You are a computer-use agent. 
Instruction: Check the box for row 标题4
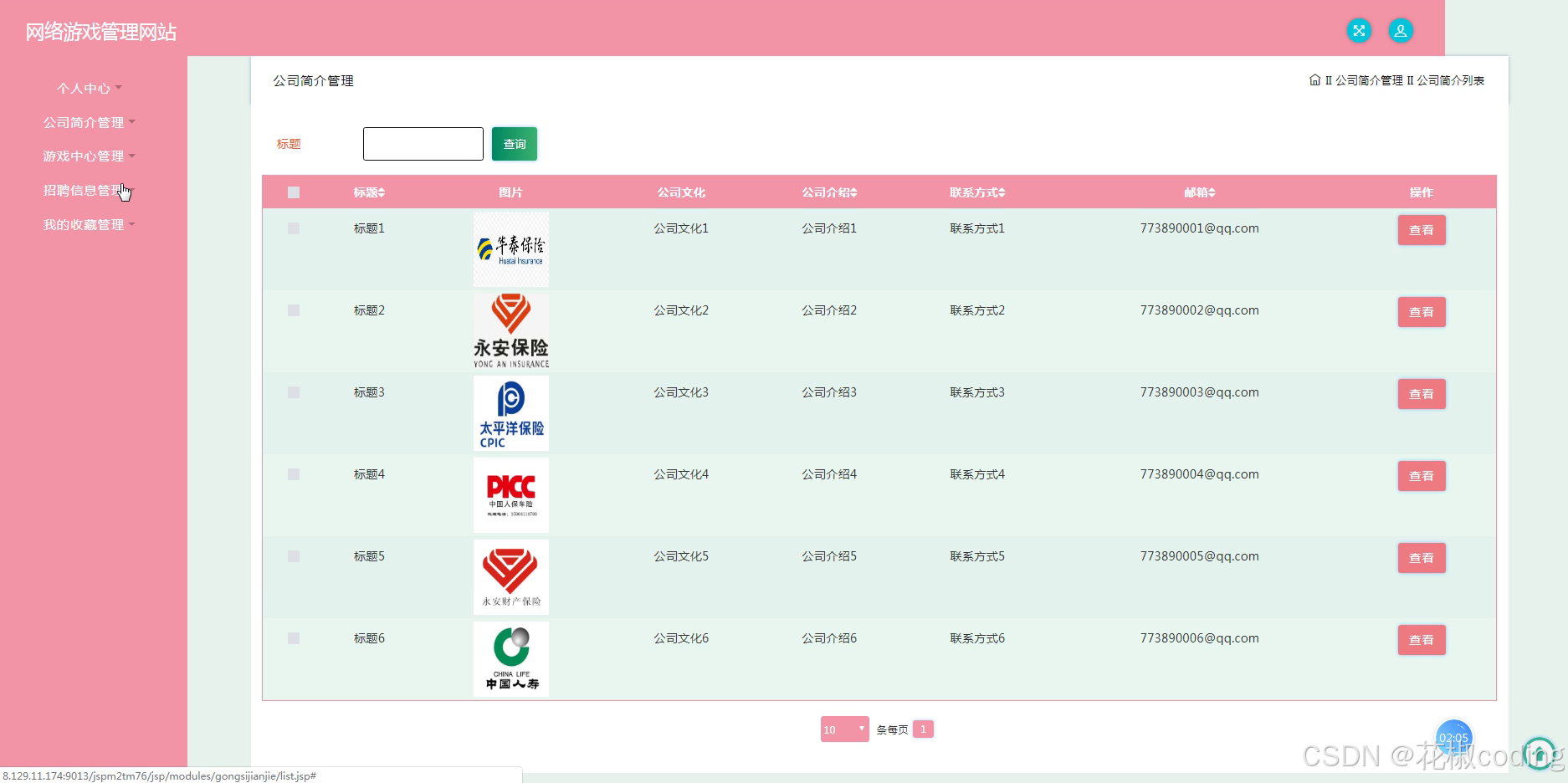[294, 474]
